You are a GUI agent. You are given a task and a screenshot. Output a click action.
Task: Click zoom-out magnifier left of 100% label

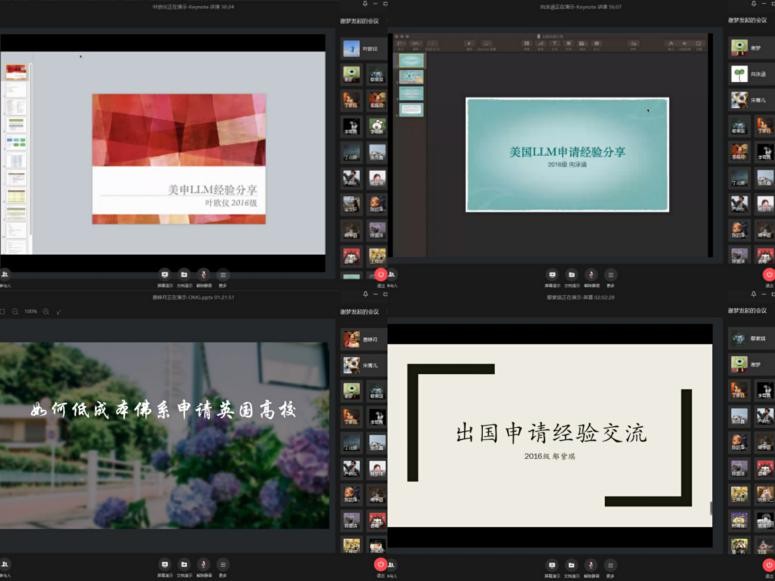(x=15, y=312)
